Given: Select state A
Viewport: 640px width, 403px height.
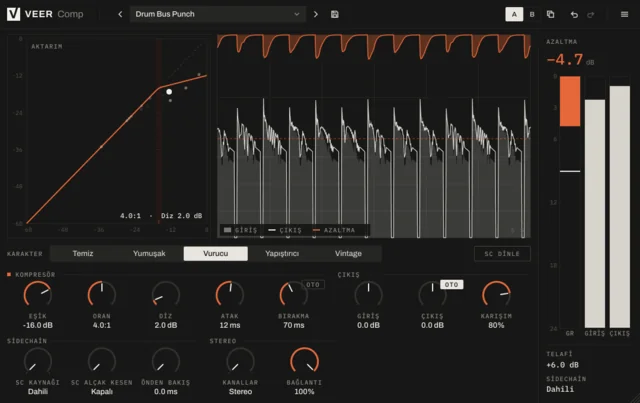Looking at the screenshot, I should pos(514,14).
